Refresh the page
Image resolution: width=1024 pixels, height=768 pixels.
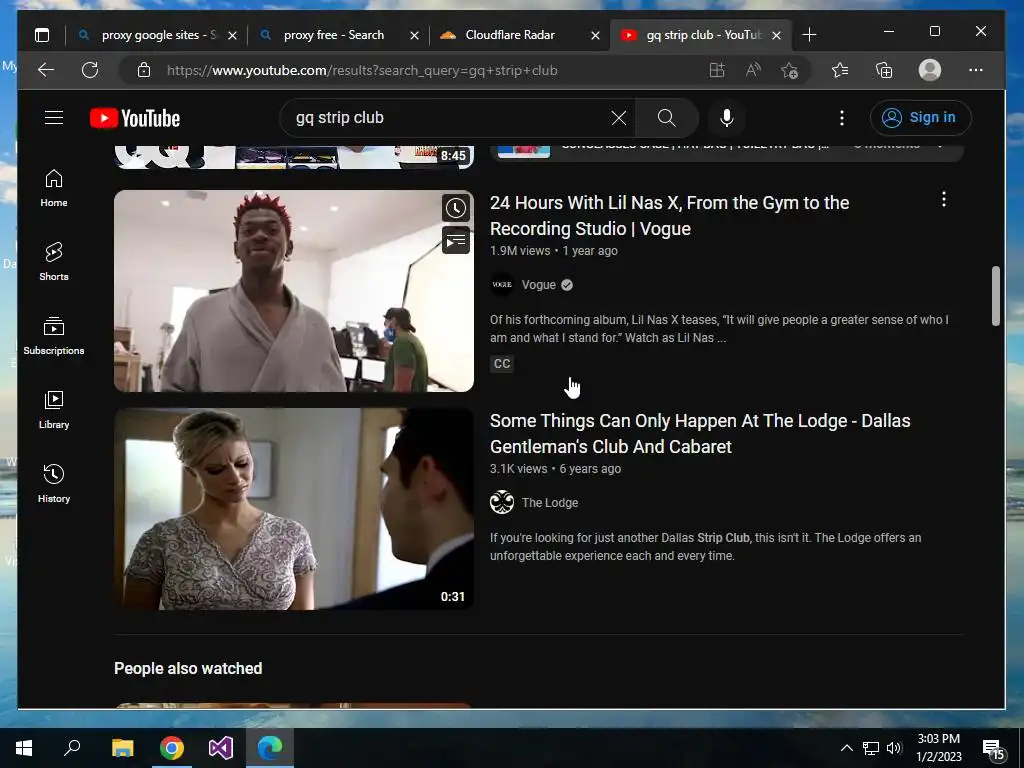[90, 70]
